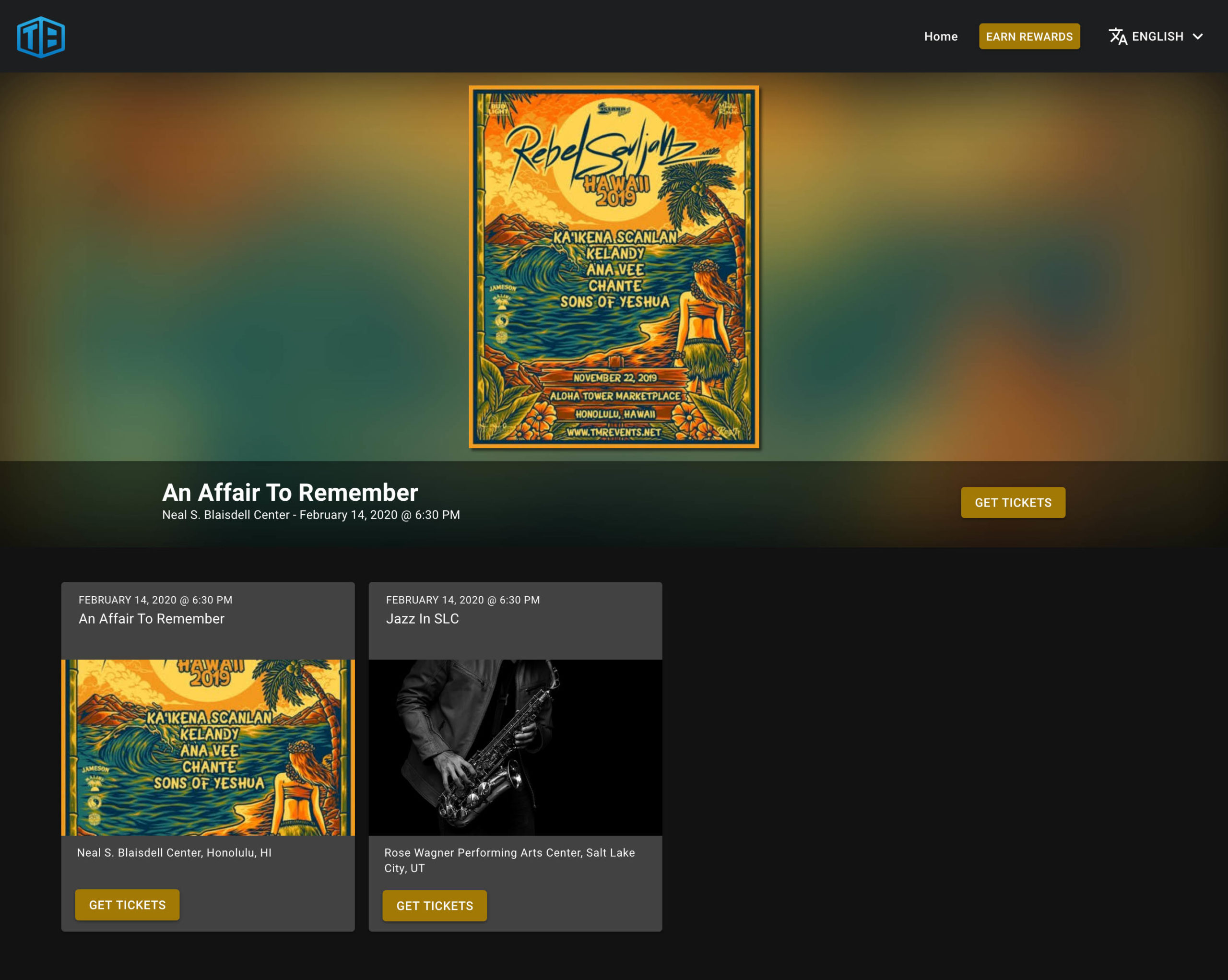
Task: Open the Jazz In SLC saxophone photo
Action: coord(516,747)
